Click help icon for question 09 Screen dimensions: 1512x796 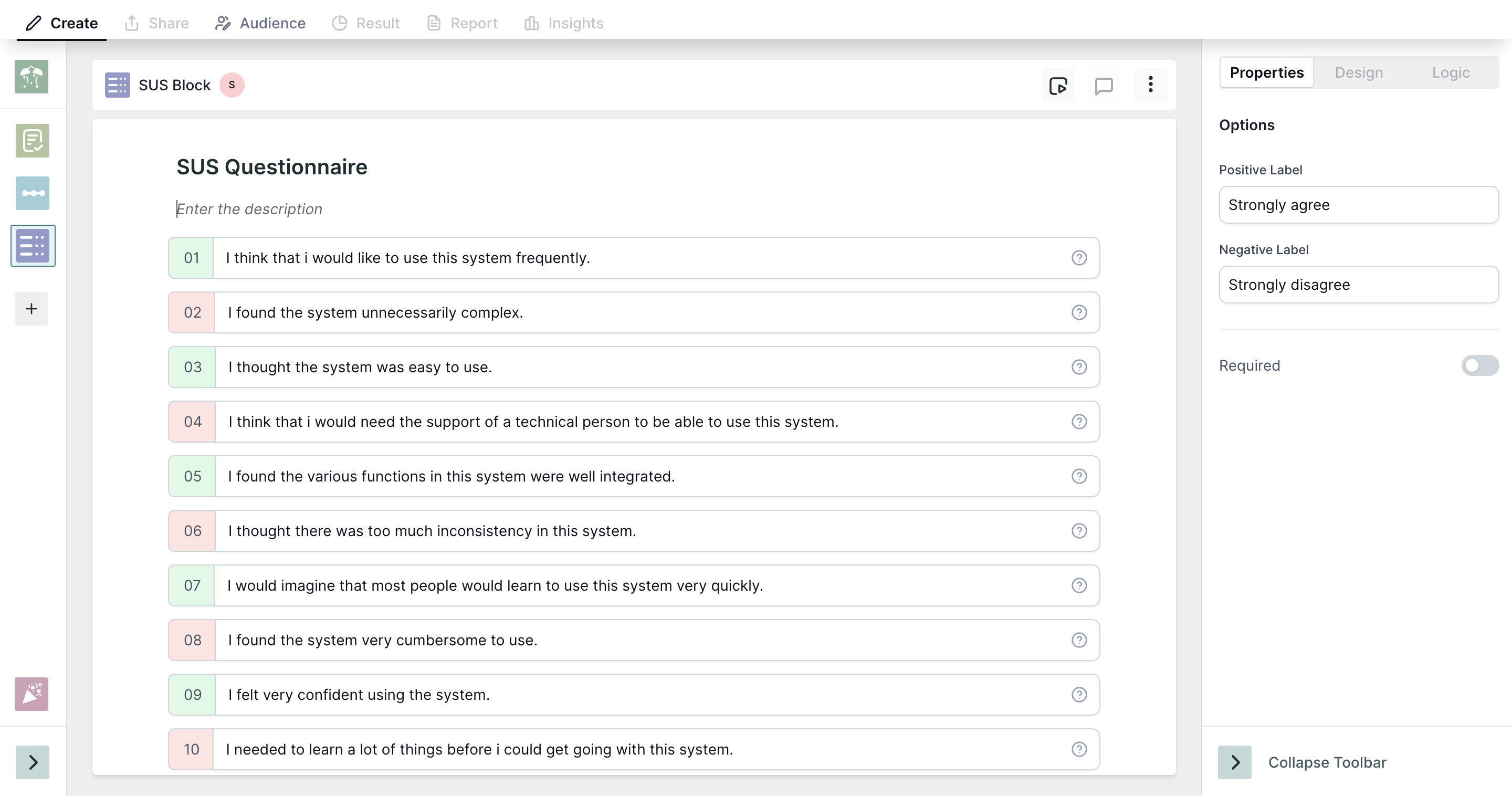coord(1079,695)
